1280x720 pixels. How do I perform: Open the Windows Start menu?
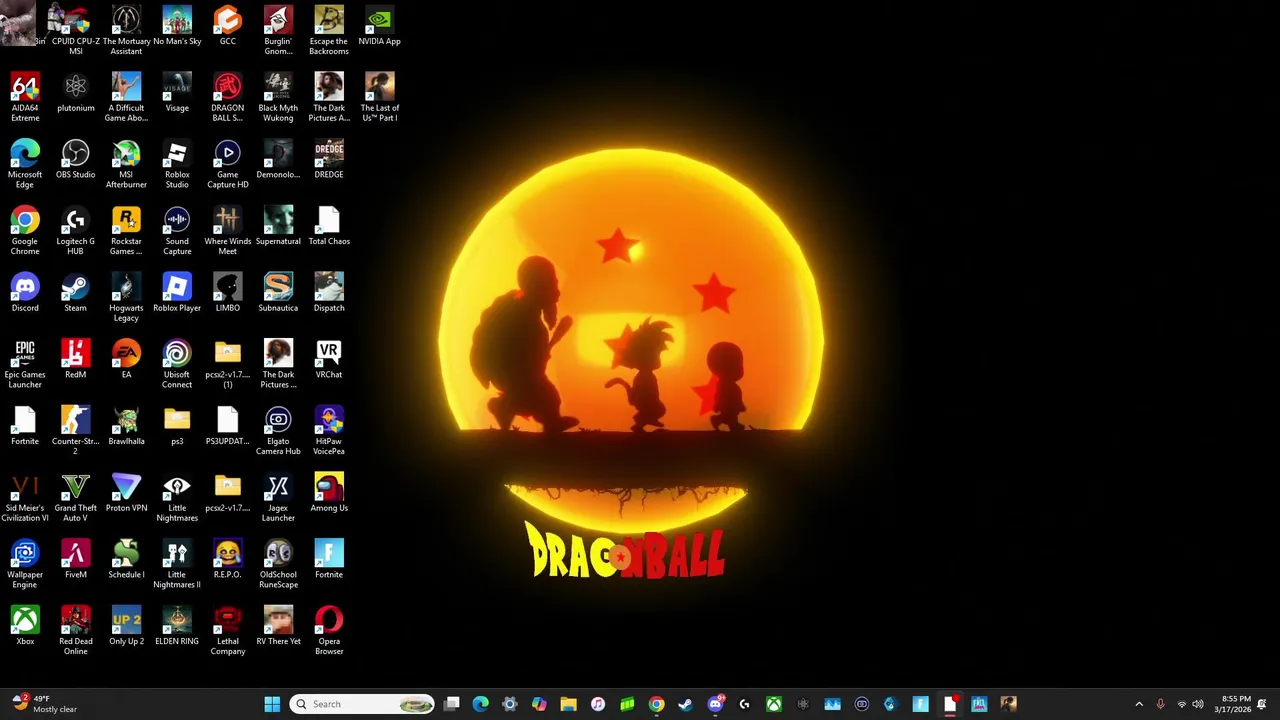point(272,704)
